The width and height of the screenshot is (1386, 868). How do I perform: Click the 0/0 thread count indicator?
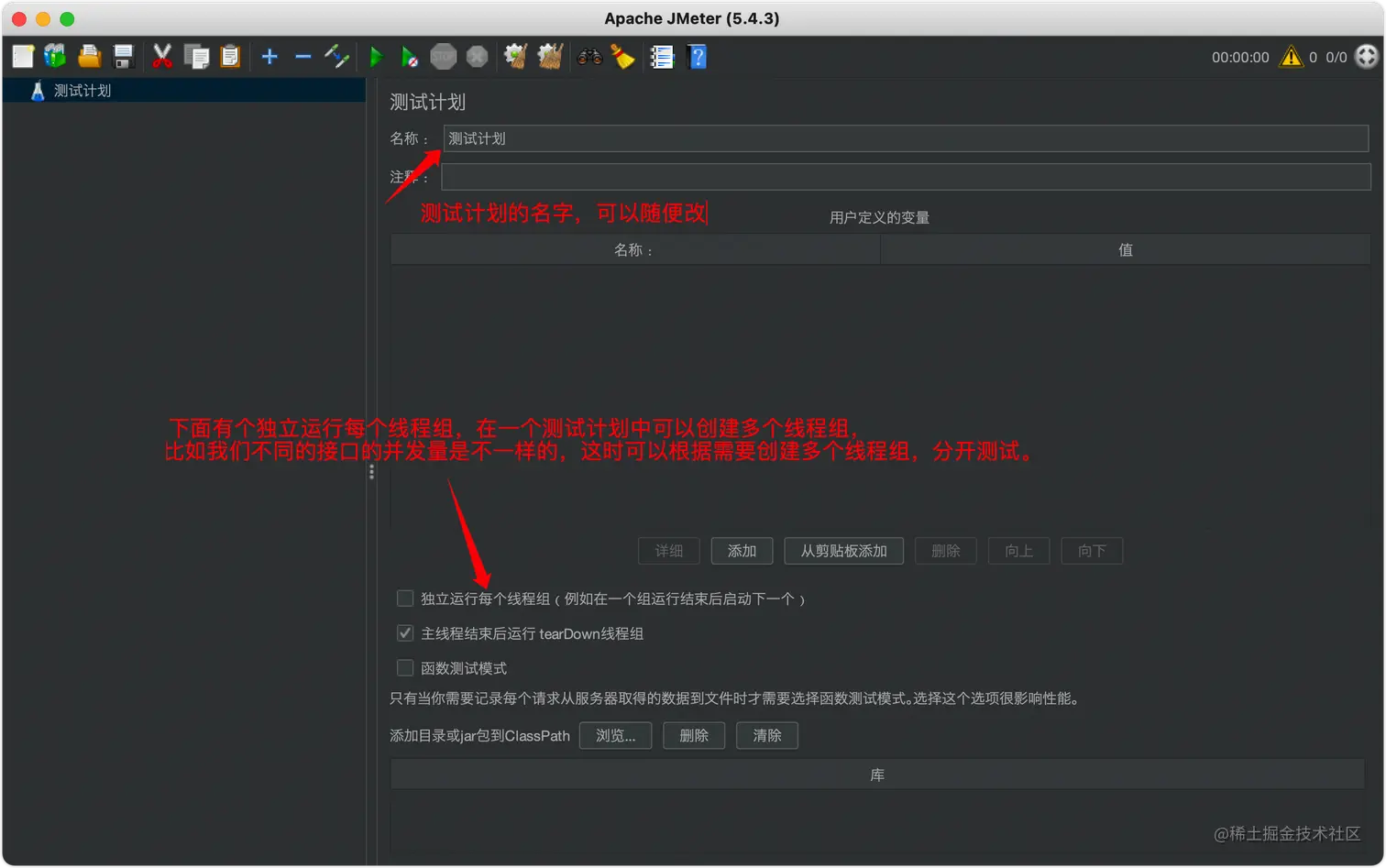tap(1336, 57)
